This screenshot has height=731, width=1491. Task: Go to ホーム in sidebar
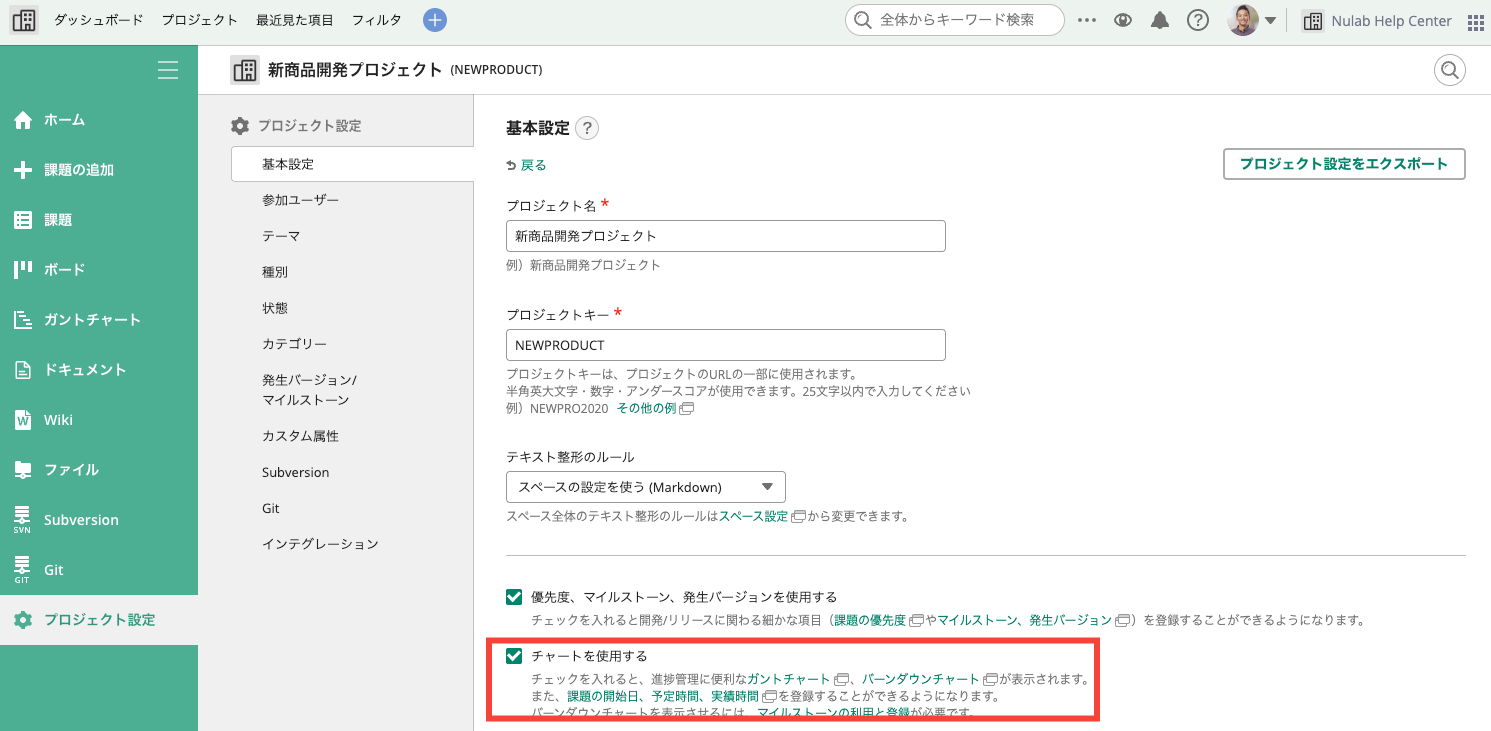pyautogui.click(x=99, y=120)
